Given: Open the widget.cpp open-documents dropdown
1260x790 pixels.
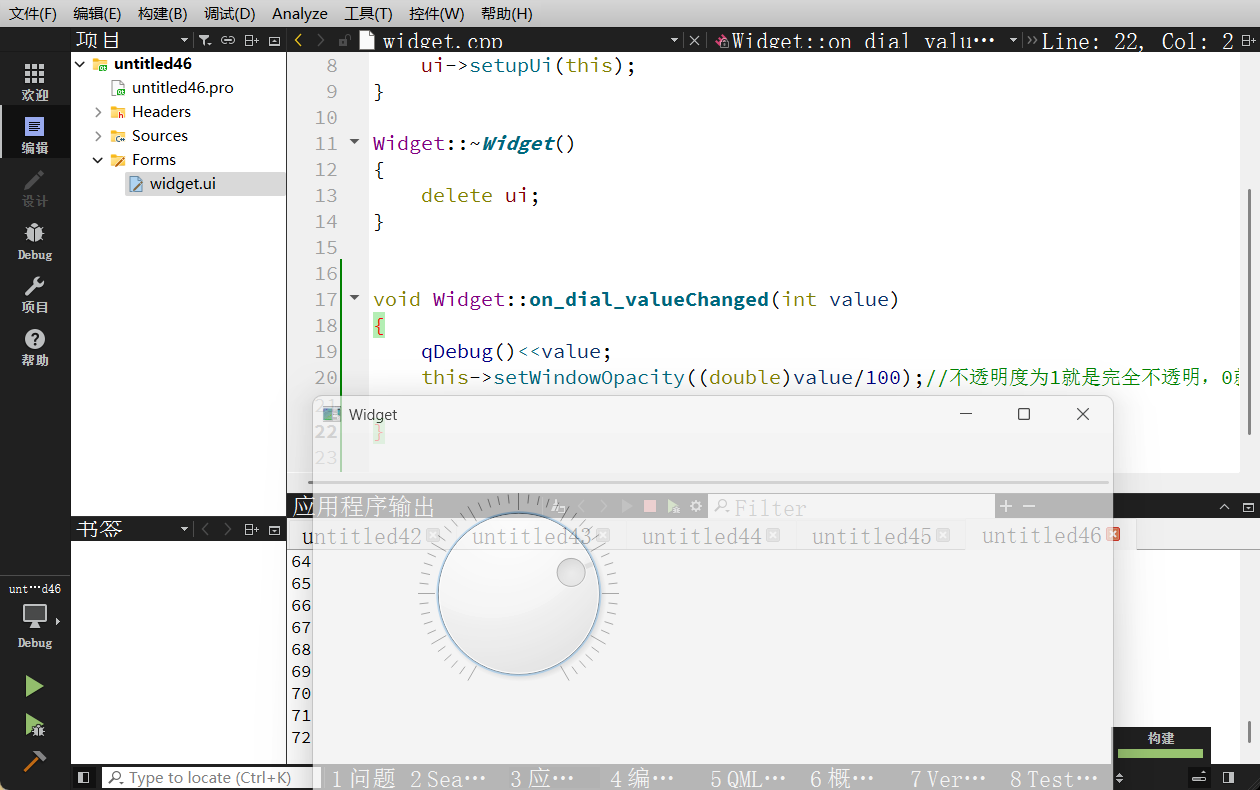Looking at the screenshot, I should click(x=674, y=40).
